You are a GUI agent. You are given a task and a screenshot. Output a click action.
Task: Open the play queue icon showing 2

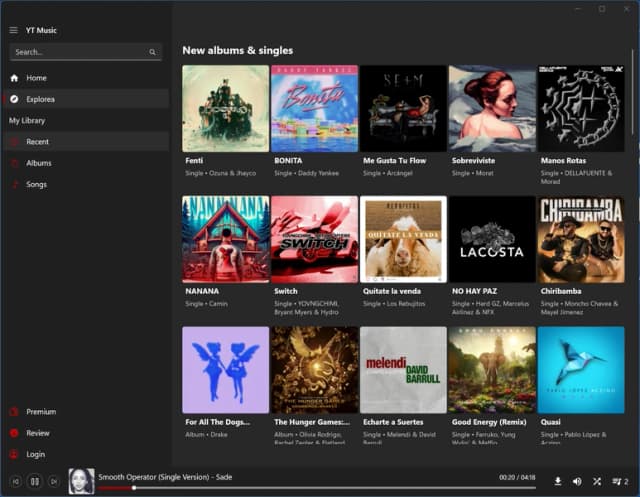(x=620, y=482)
